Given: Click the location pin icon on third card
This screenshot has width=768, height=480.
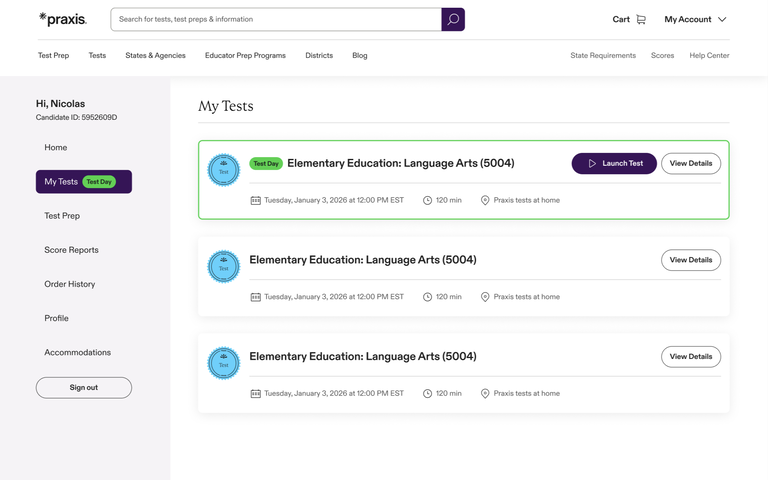Looking at the screenshot, I should (x=485, y=393).
